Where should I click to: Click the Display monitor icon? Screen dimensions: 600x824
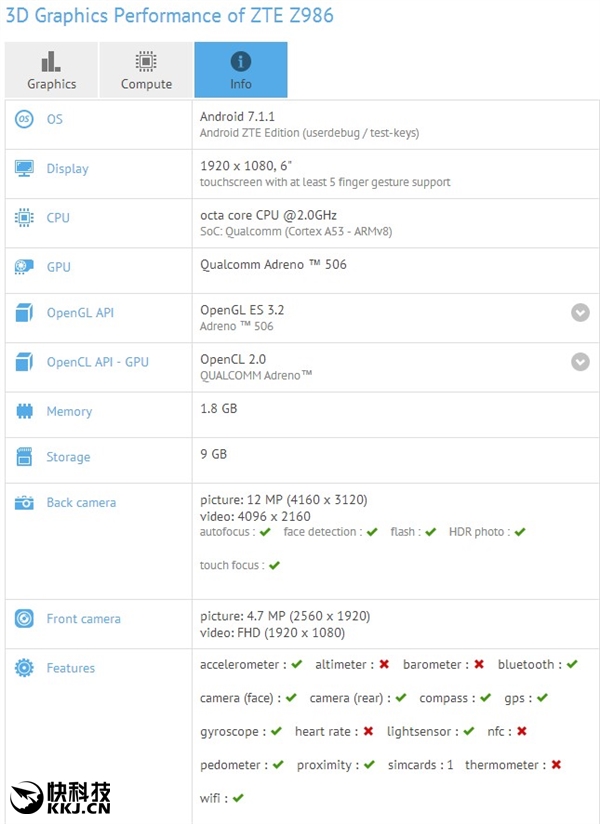tap(24, 168)
